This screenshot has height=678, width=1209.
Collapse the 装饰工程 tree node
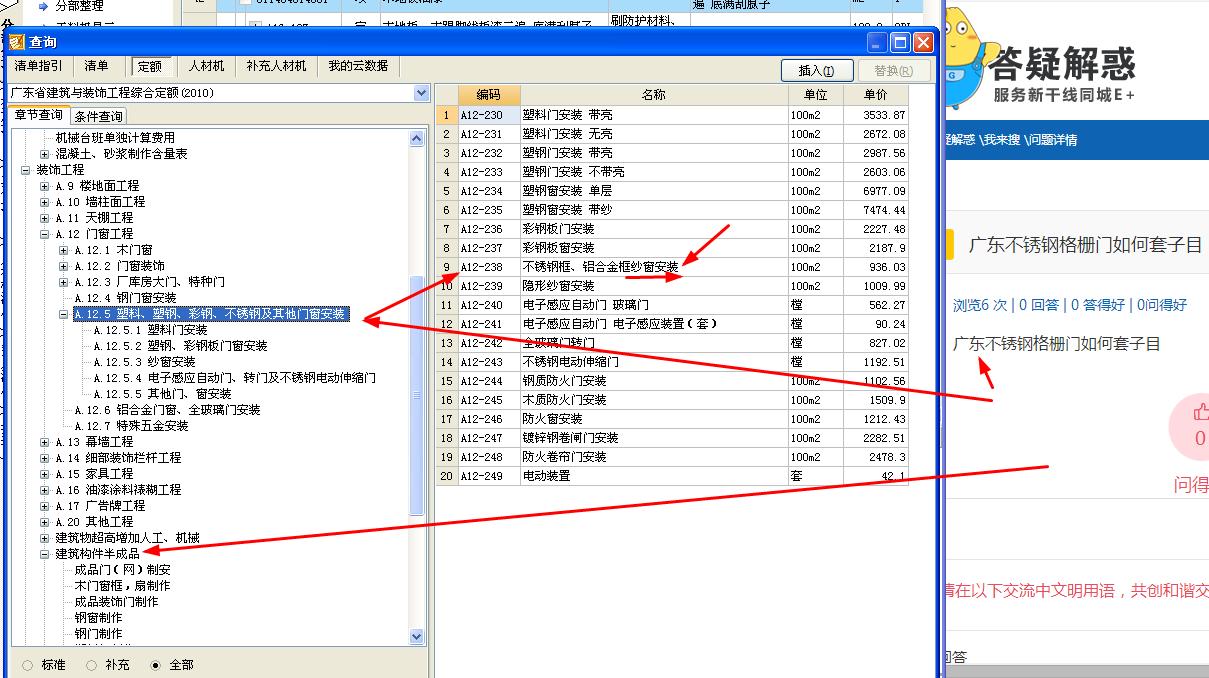click(25, 170)
